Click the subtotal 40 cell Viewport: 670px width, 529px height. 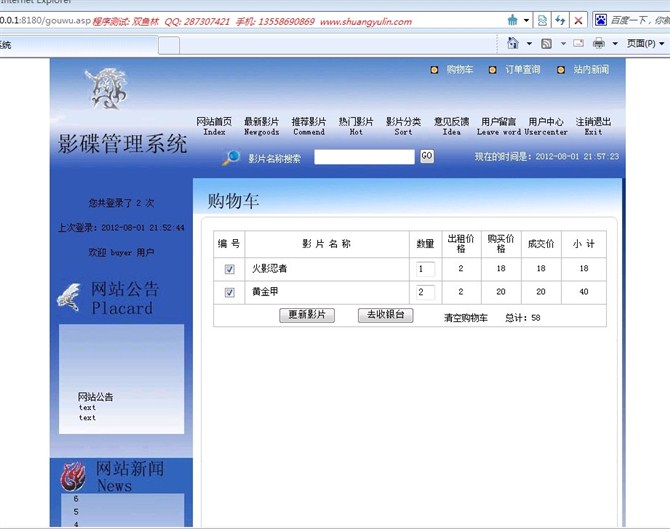(x=584, y=292)
